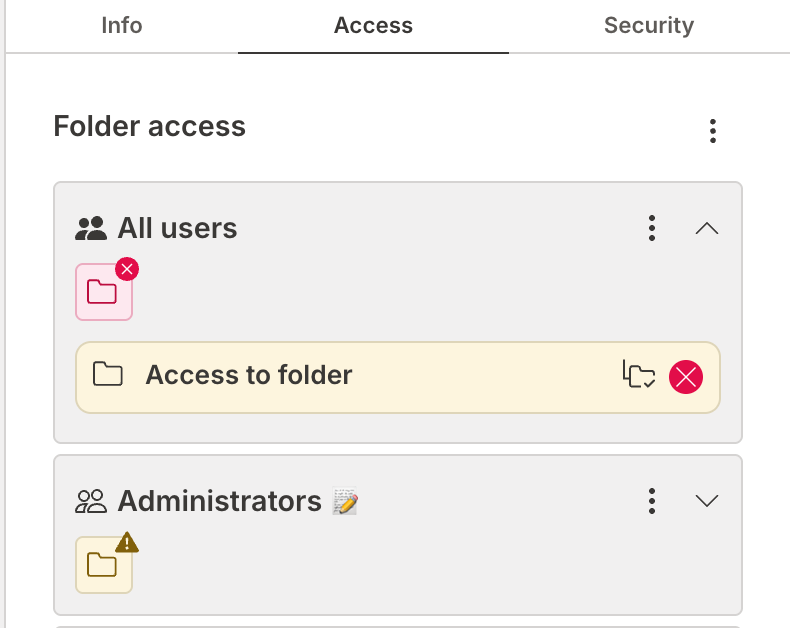The image size is (794, 628).
Task: Select the Access tab
Action: tap(373, 26)
